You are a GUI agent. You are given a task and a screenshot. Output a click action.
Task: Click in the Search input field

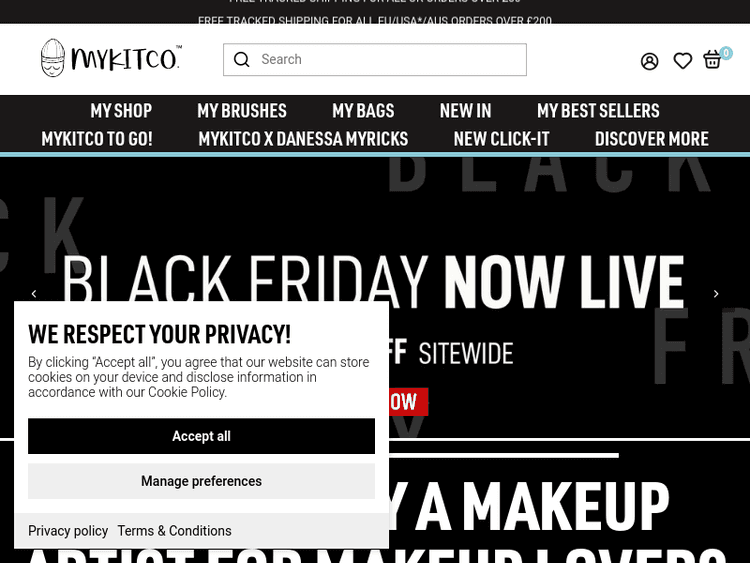375,59
